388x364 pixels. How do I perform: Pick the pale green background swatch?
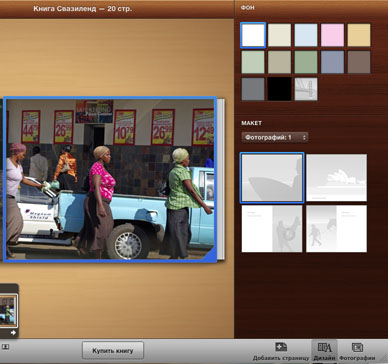pos(253,62)
